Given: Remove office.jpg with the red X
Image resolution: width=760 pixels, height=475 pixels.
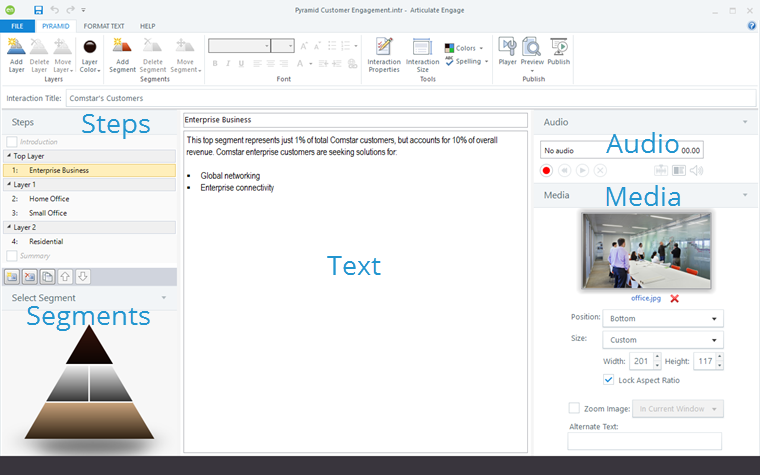Looking at the screenshot, I should point(675,298).
